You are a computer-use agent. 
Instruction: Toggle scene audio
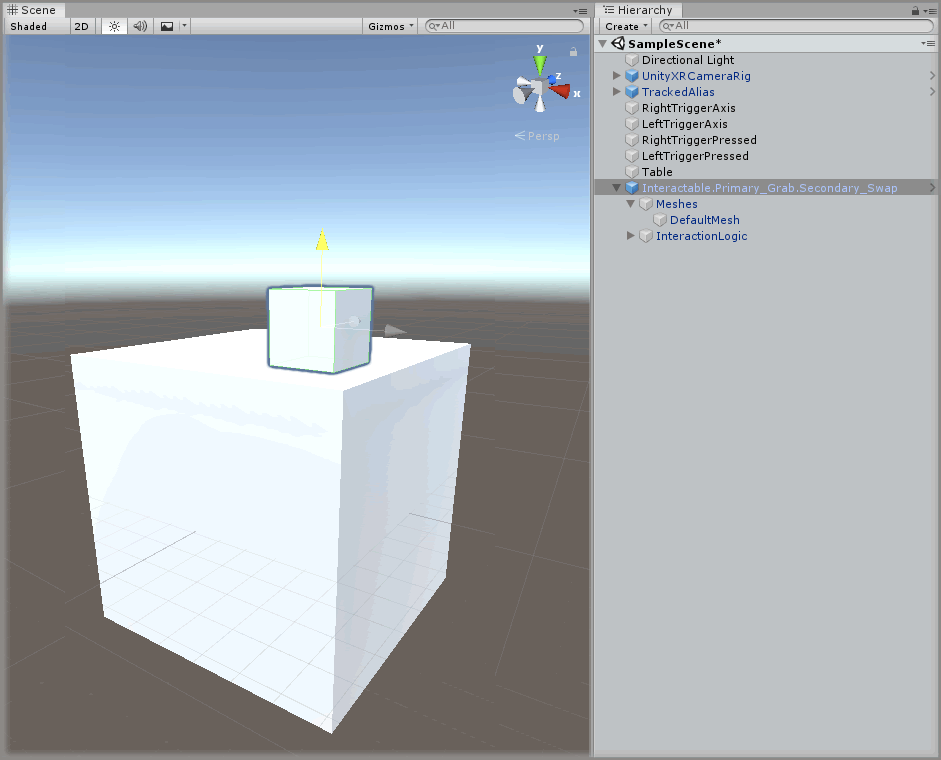click(x=140, y=26)
